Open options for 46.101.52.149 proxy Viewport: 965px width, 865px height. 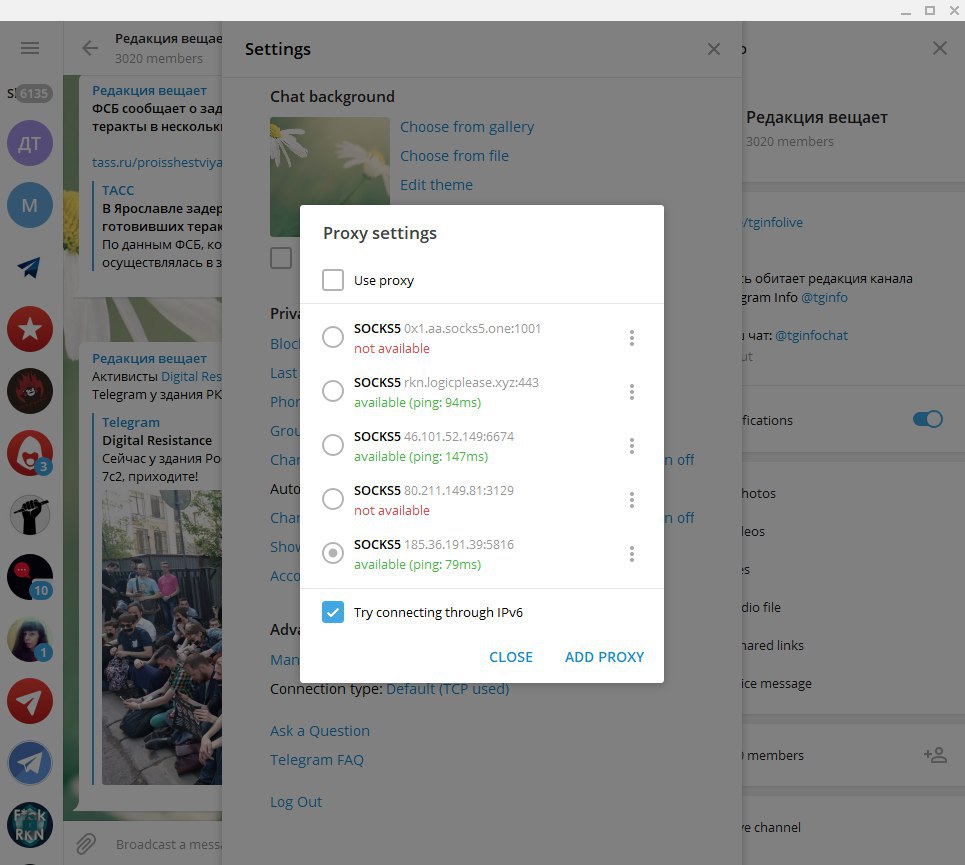click(x=631, y=446)
